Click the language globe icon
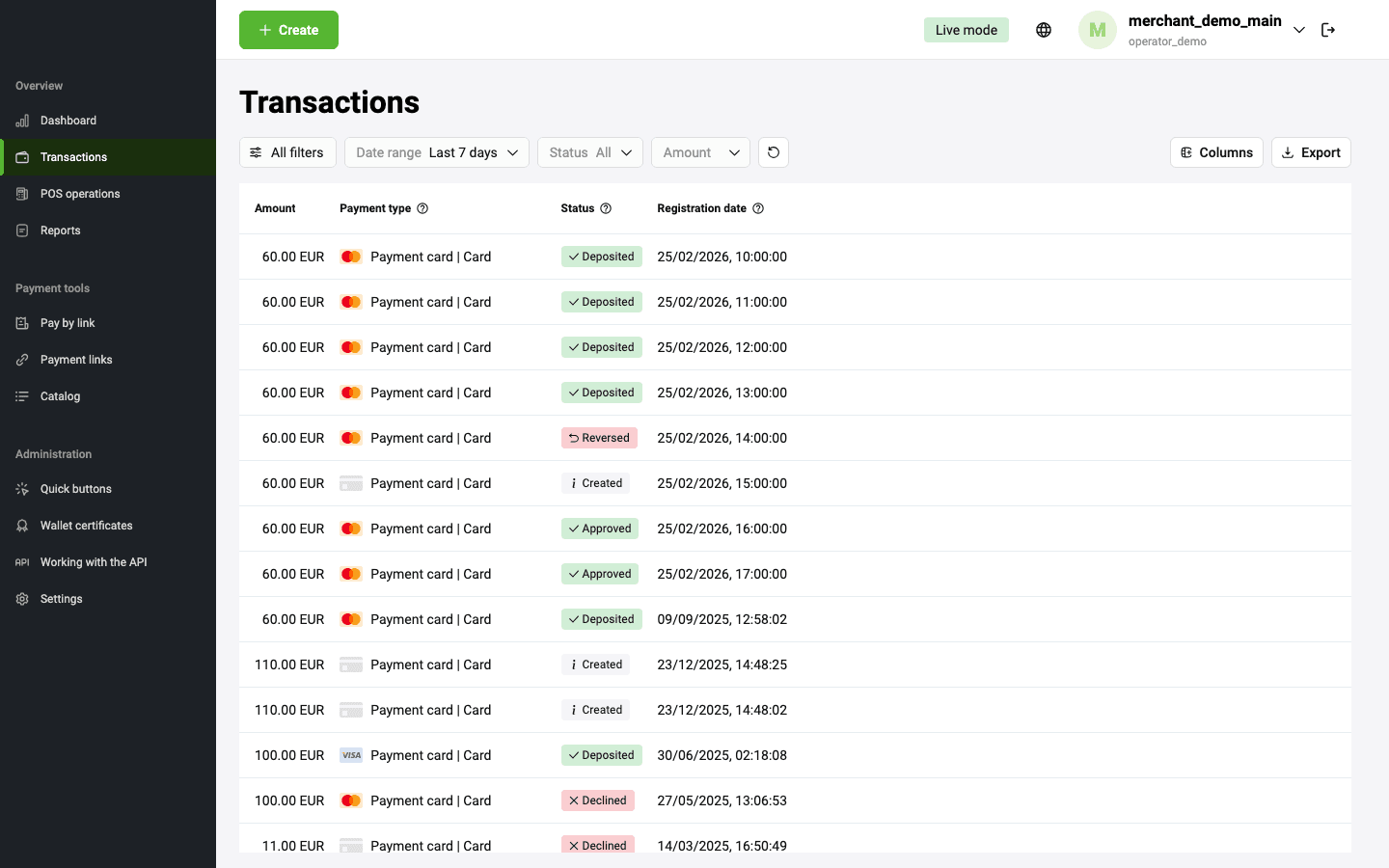This screenshot has width=1389, height=868. (x=1043, y=30)
